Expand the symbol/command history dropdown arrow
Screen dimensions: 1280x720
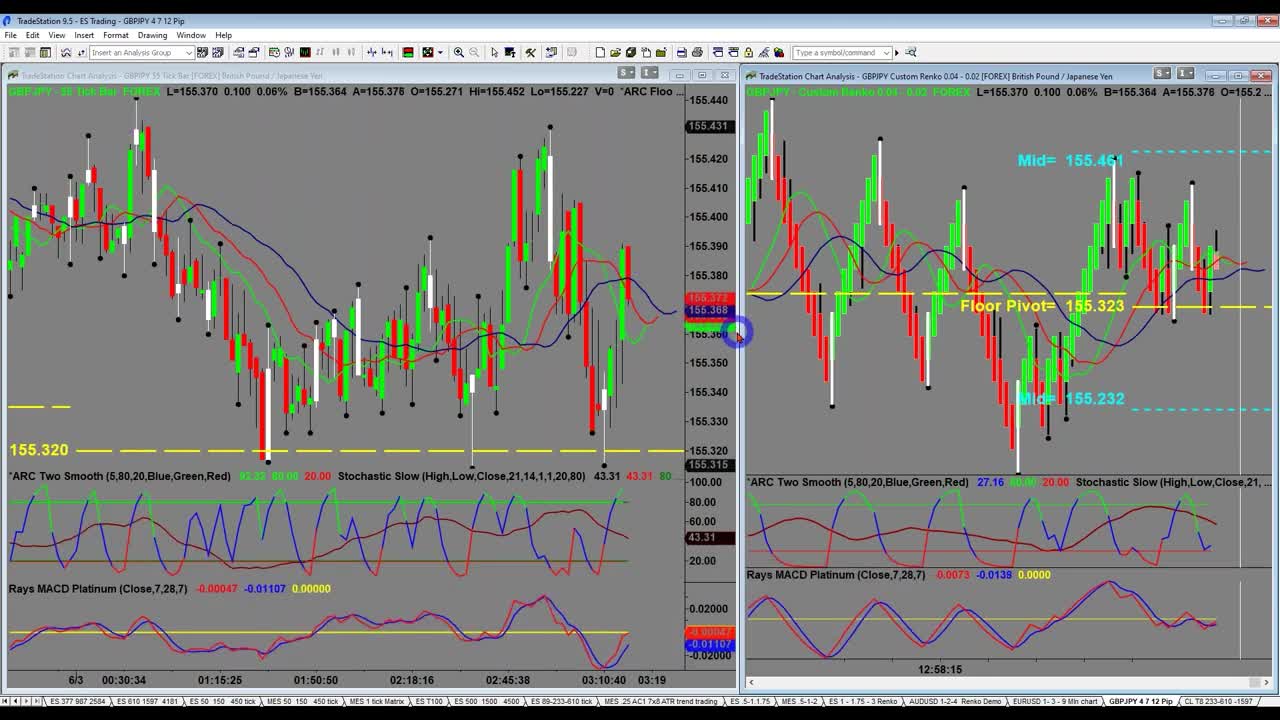pos(885,52)
